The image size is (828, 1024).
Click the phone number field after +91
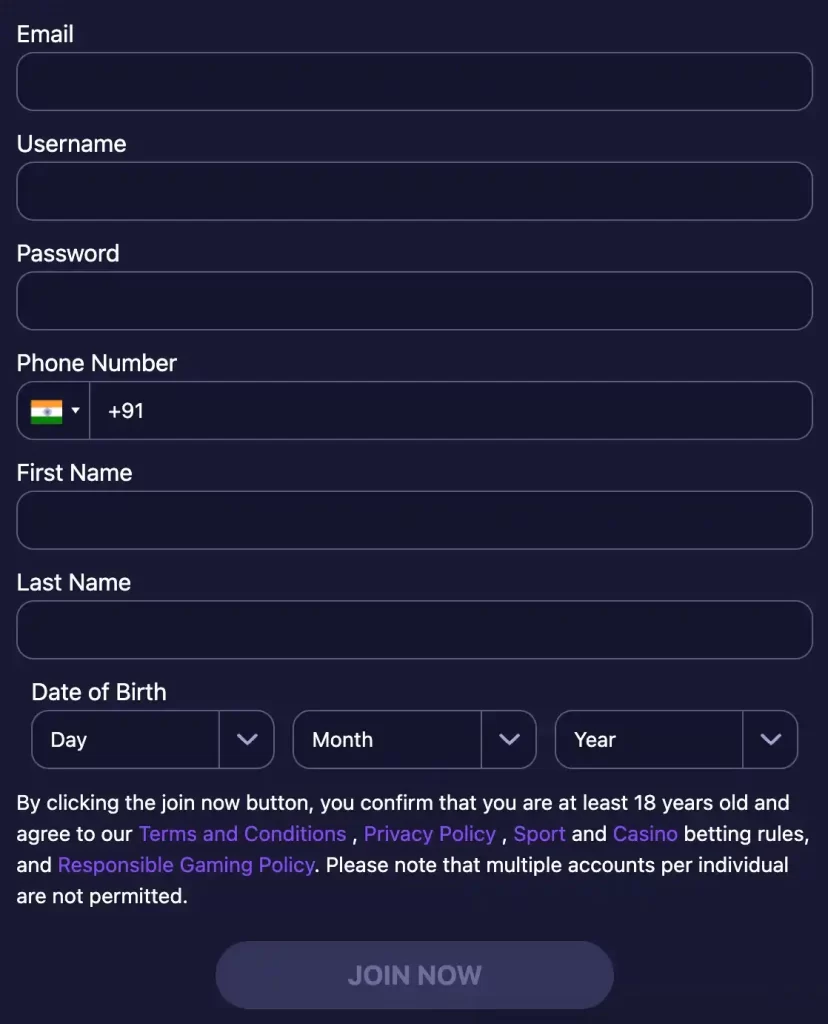click(300, 411)
